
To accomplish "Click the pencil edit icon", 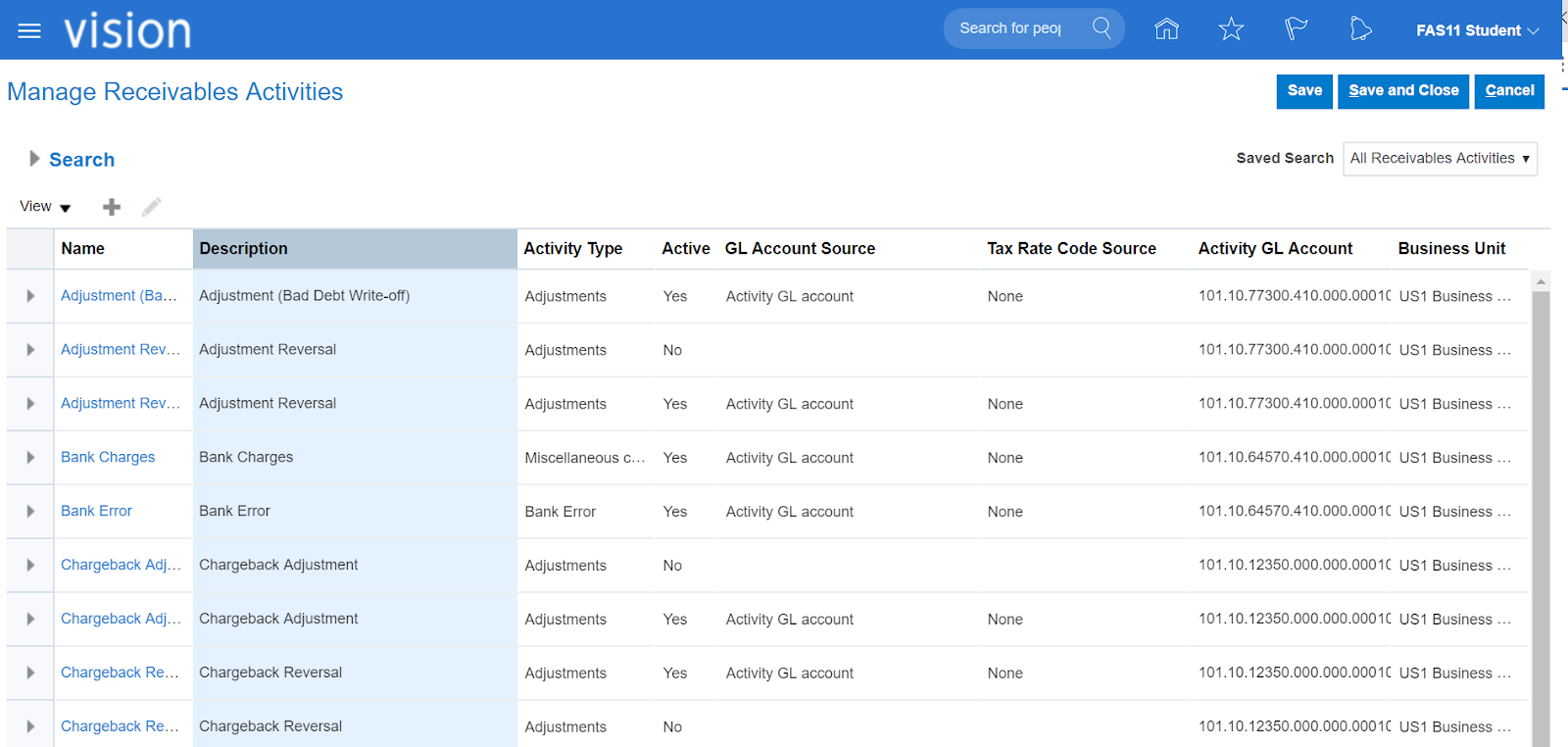I will point(151,207).
